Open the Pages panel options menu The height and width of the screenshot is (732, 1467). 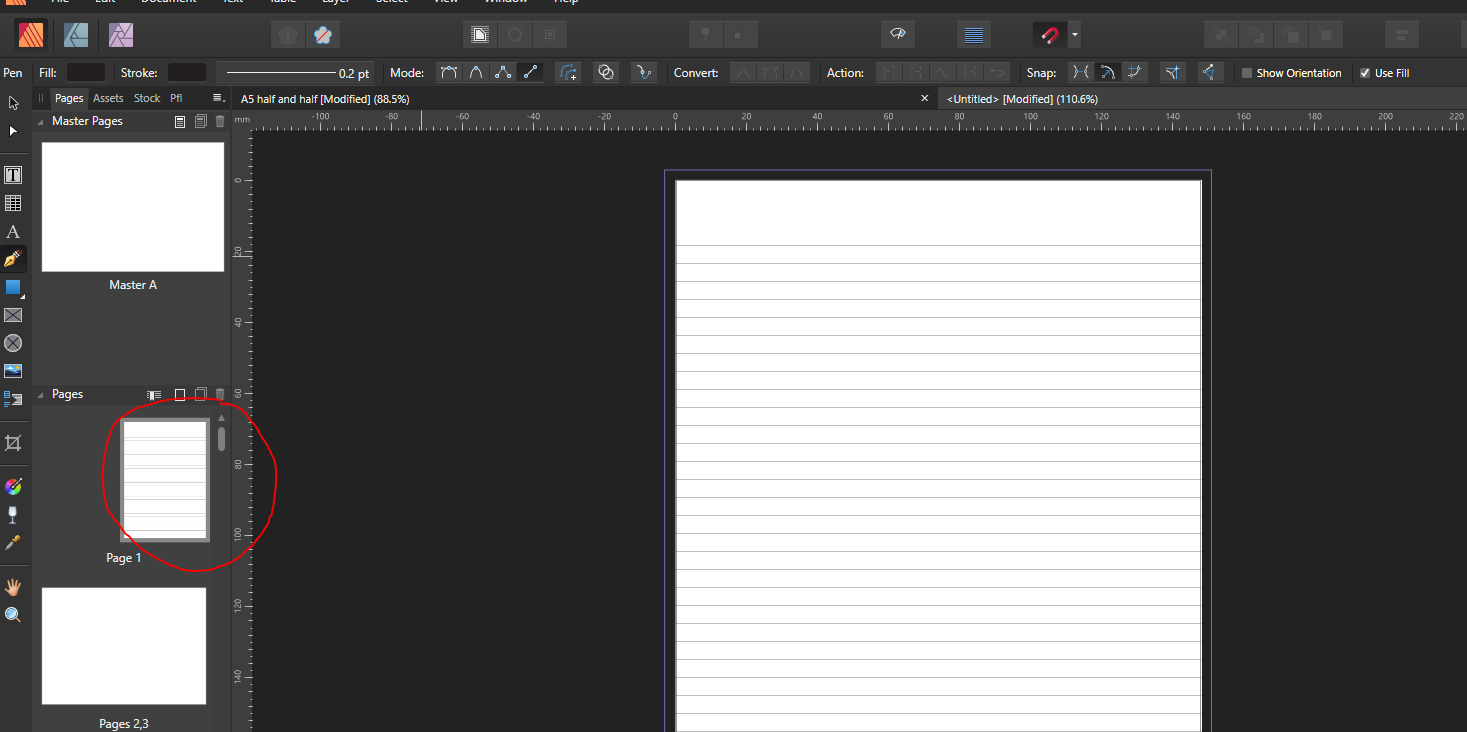[217, 98]
